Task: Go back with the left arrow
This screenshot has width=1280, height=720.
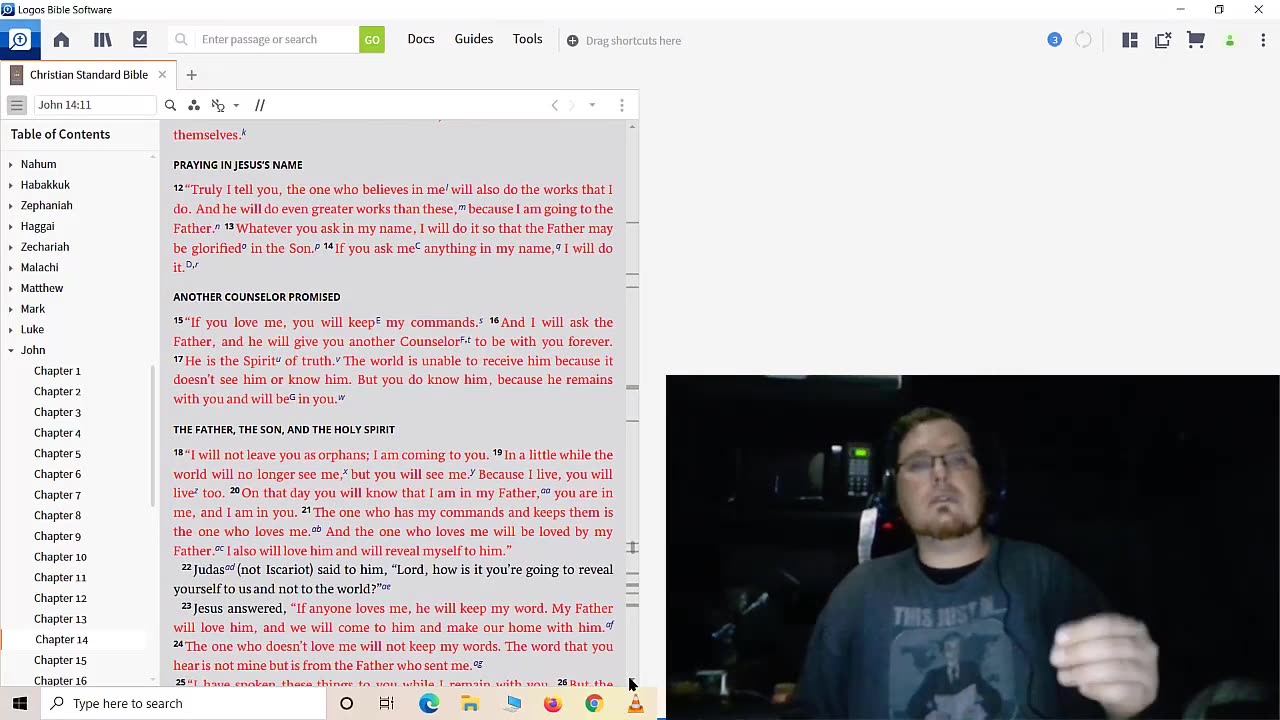Action: [555, 105]
